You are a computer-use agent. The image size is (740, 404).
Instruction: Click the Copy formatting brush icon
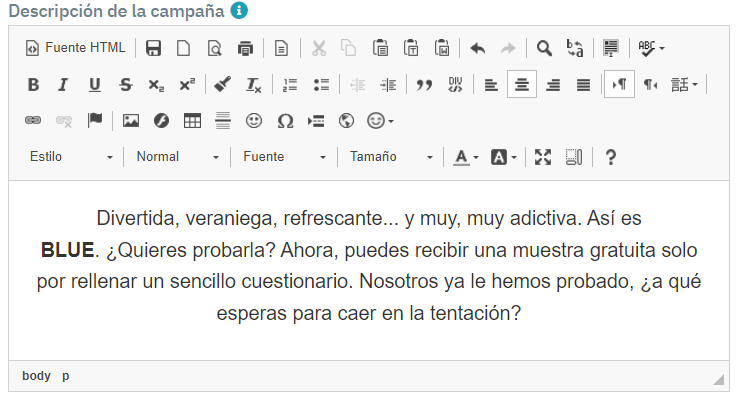pyautogui.click(x=222, y=85)
